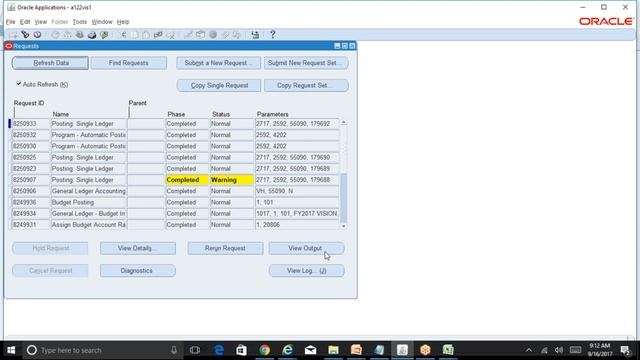
Task: Click the General Ledger Accounting name cell
Action: pos(88,191)
